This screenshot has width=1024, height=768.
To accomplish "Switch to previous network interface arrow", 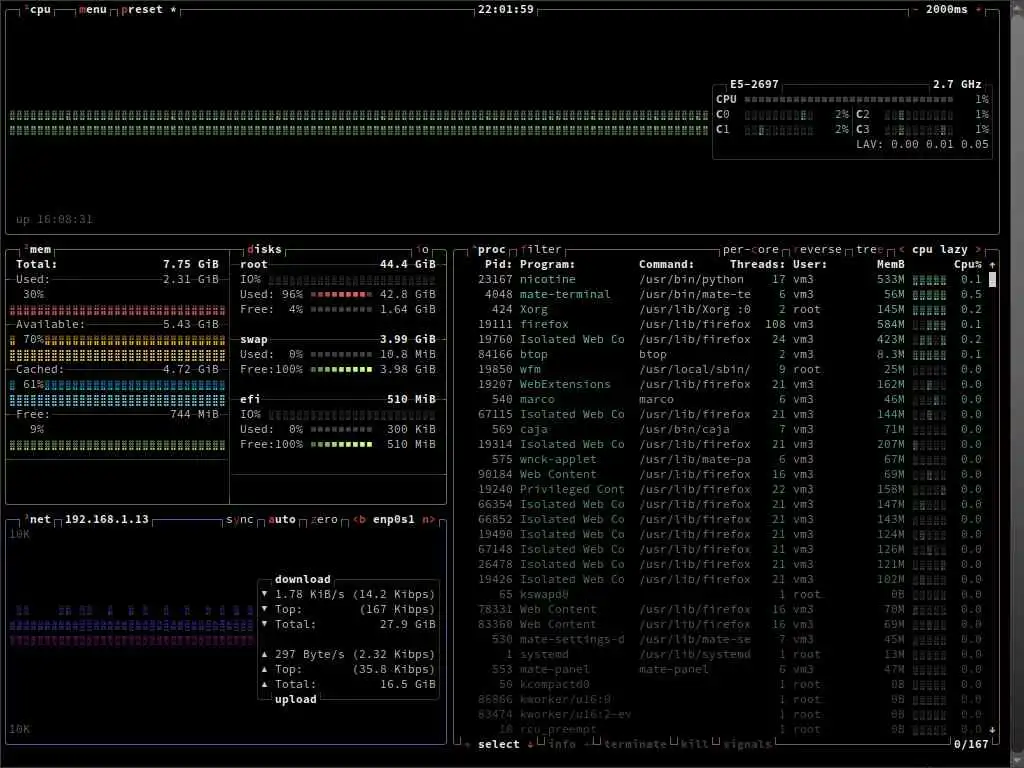I will (x=359, y=519).
